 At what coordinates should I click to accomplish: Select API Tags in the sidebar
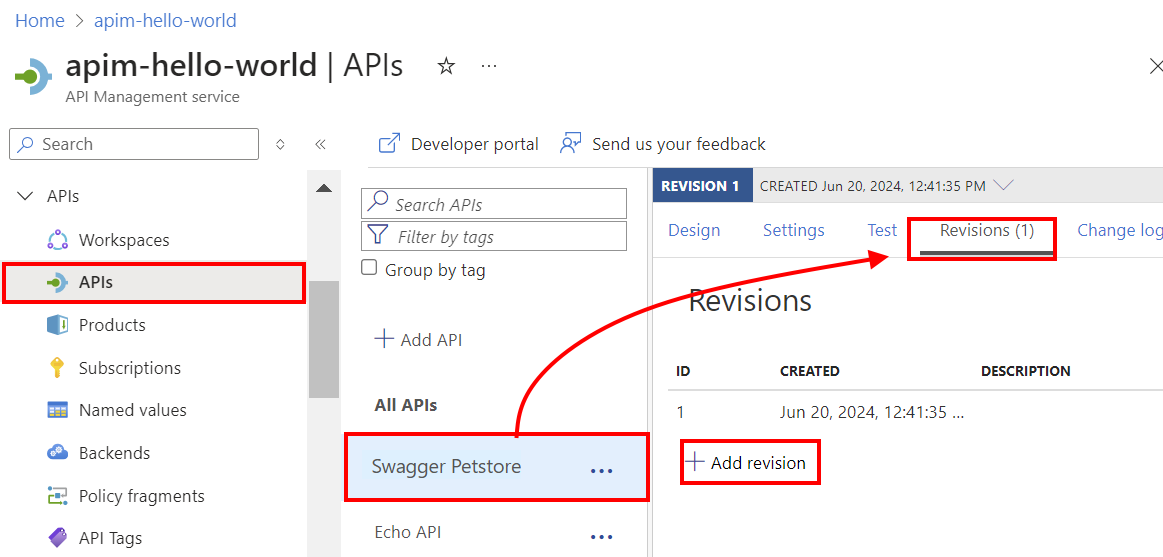111,538
